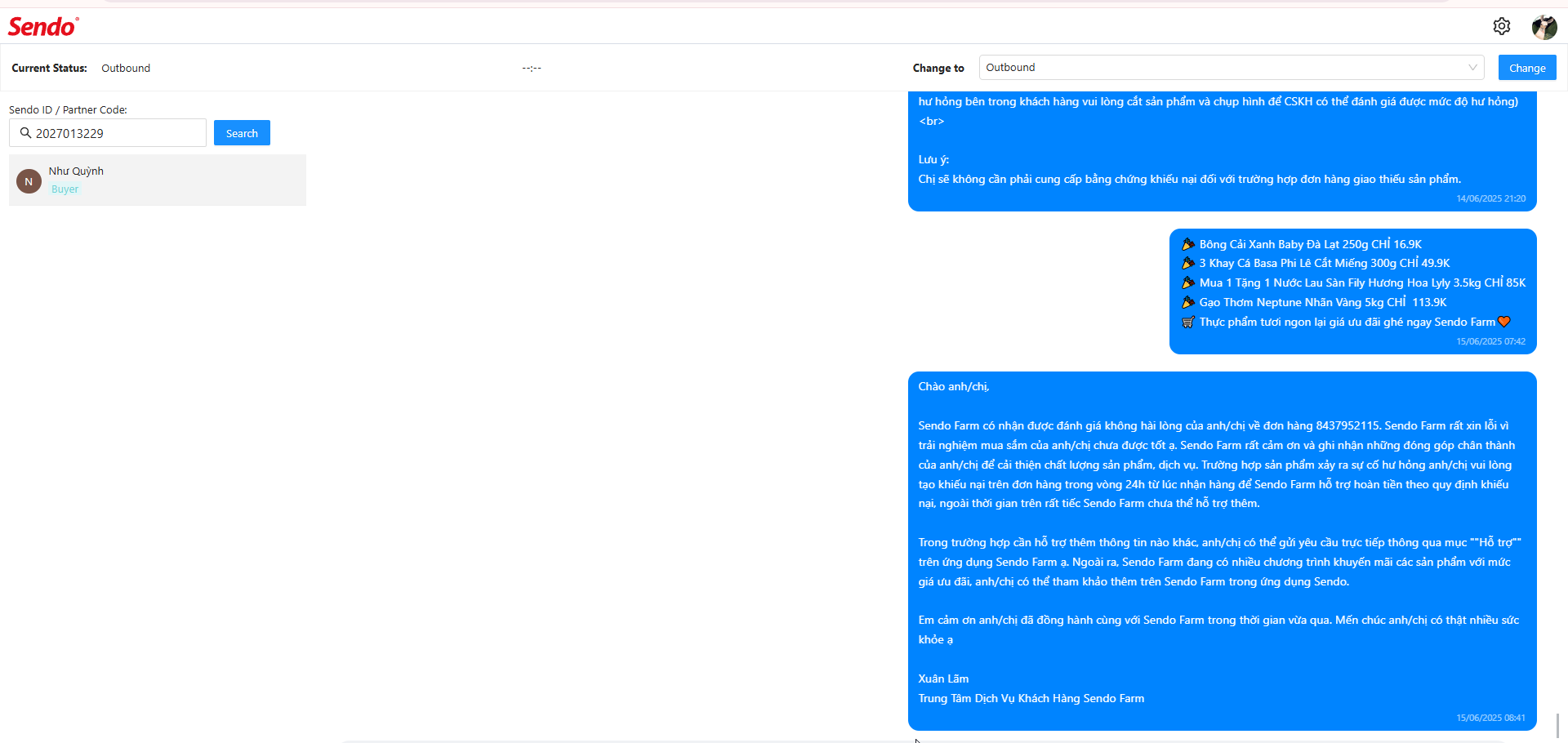
Task: Click the Change to label
Action: pos(938,69)
